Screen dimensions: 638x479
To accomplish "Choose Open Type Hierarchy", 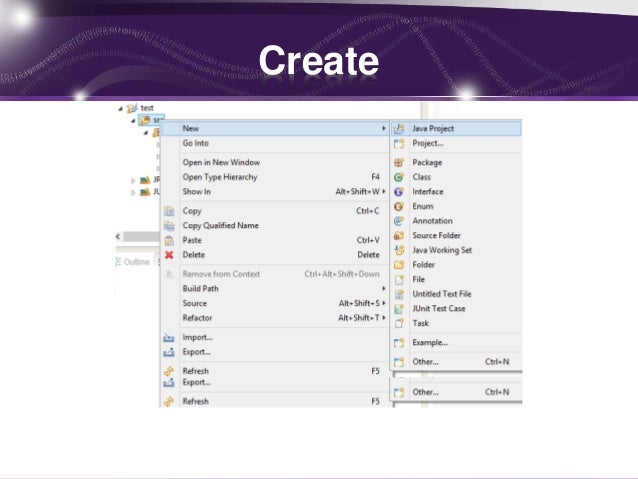I will pos(275,177).
